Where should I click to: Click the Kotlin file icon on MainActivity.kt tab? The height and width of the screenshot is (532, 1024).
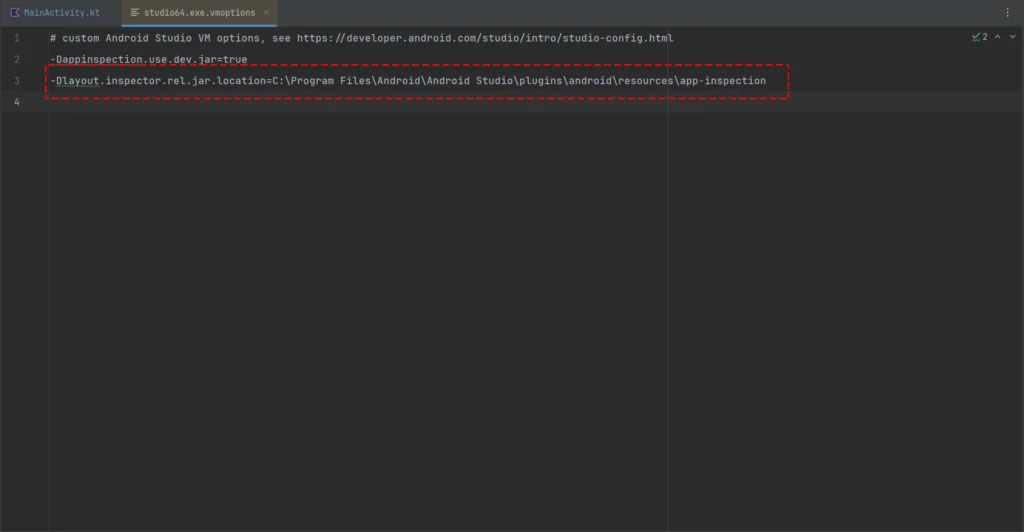pos(14,12)
